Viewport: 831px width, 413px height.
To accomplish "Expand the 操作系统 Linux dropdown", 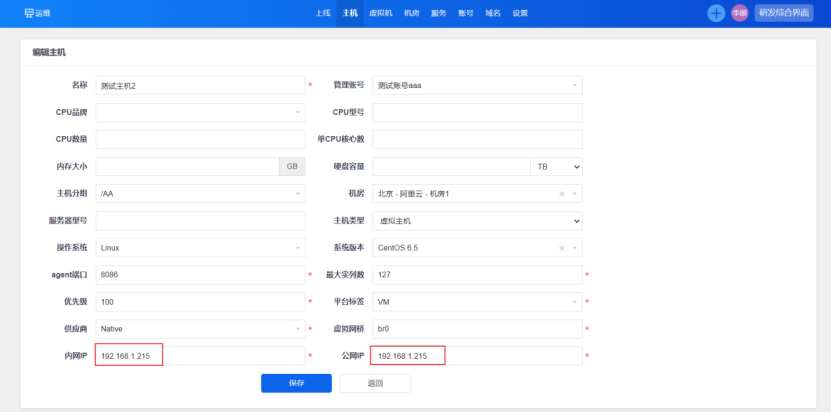I will point(200,248).
